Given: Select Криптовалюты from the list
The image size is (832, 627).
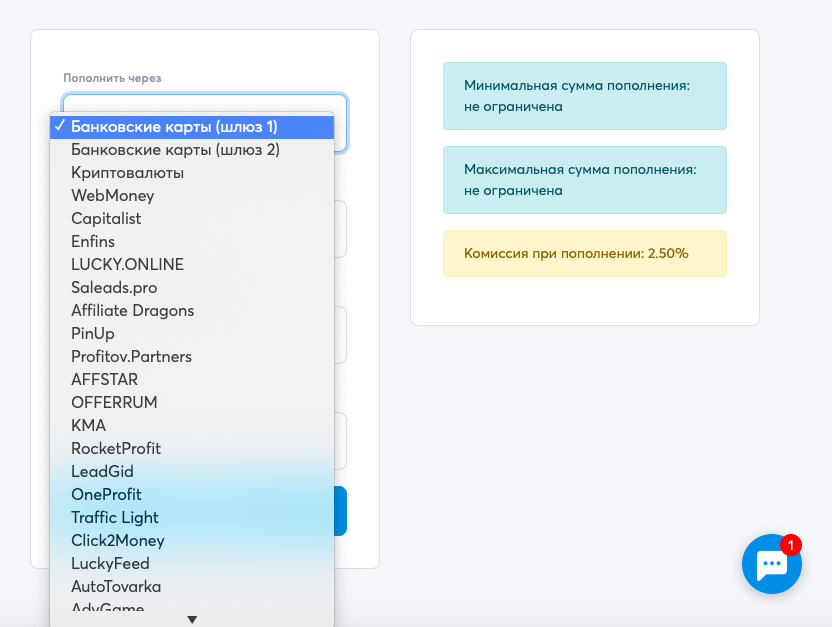Looking at the screenshot, I should [192, 173].
